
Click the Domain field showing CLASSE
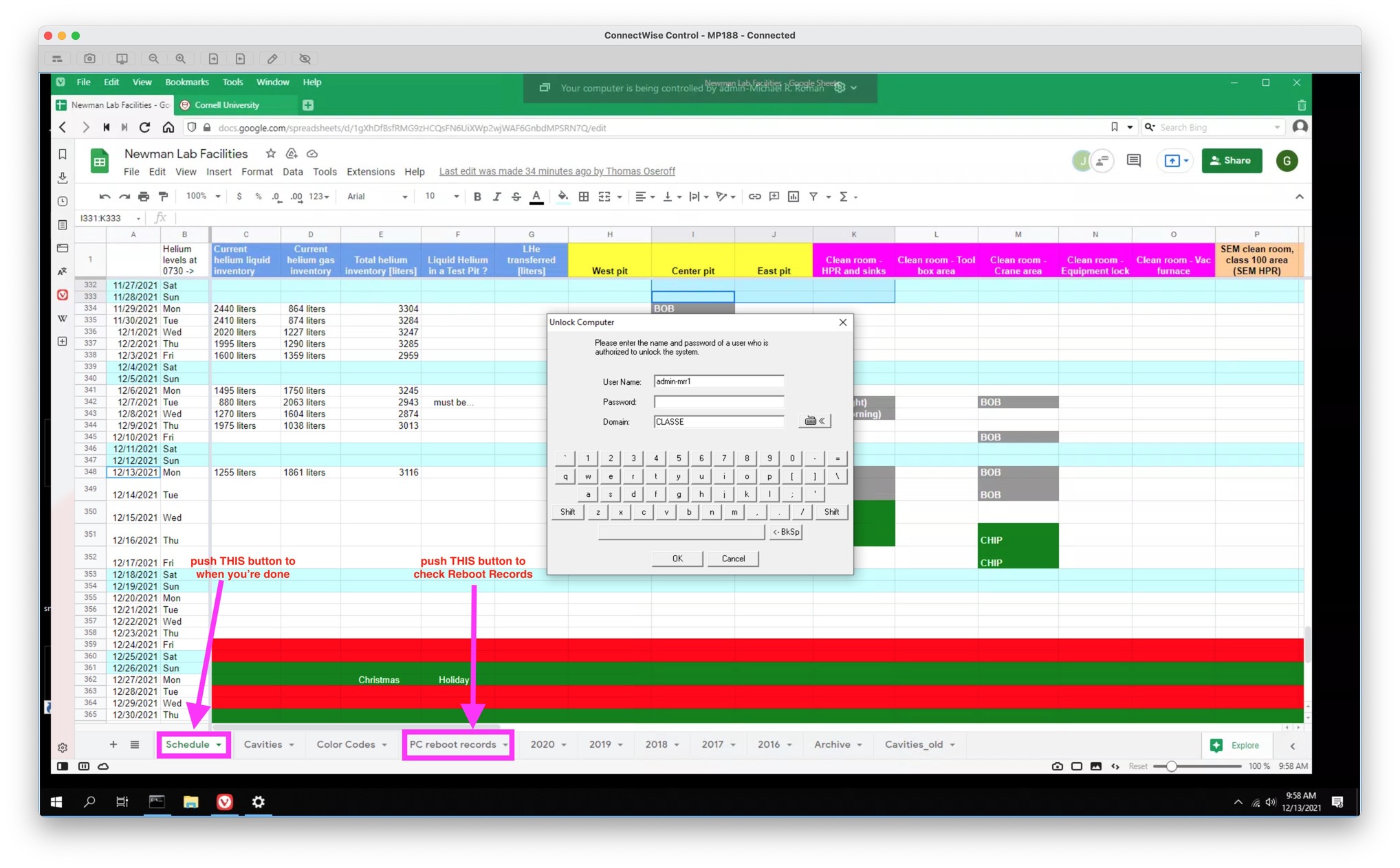point(719,422)
